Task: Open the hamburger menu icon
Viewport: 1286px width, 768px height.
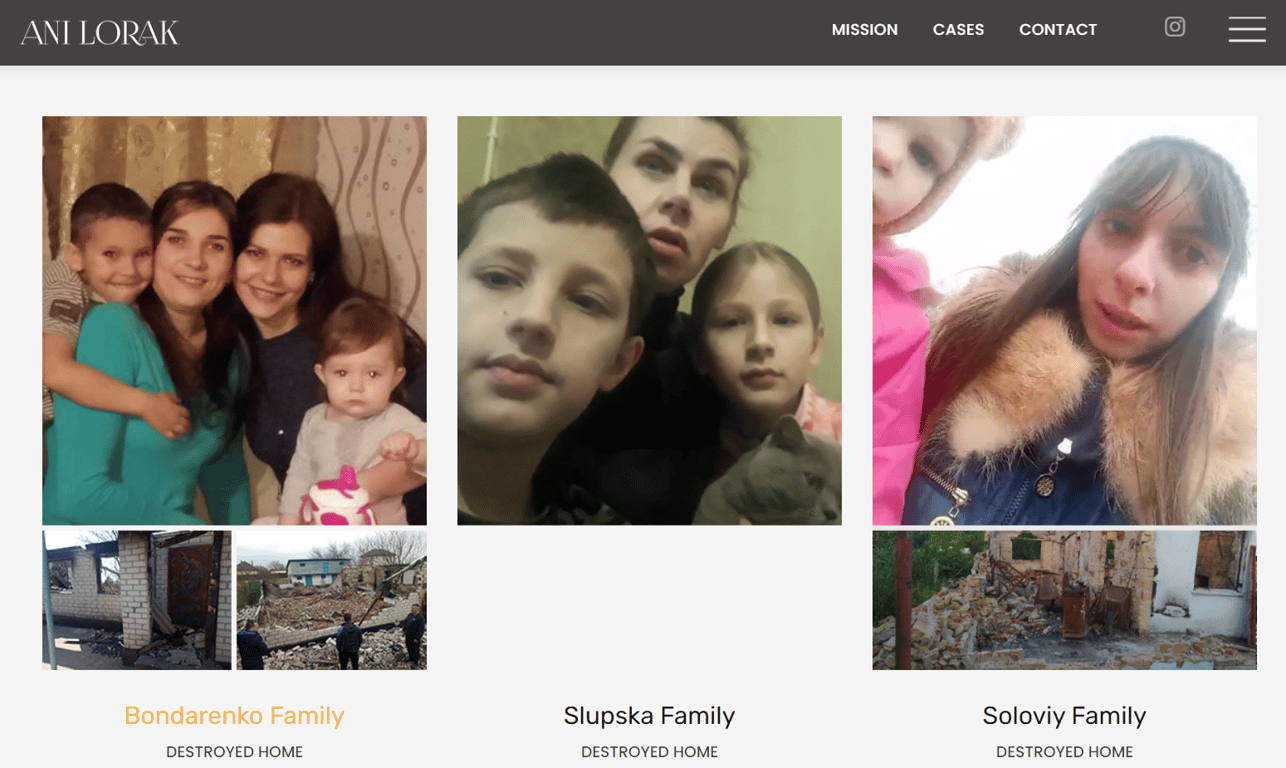Action: click(1247, 29)
